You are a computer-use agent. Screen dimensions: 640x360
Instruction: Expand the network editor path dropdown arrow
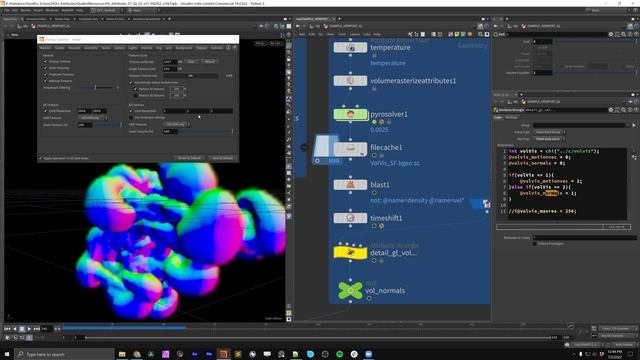pos(475,26)
